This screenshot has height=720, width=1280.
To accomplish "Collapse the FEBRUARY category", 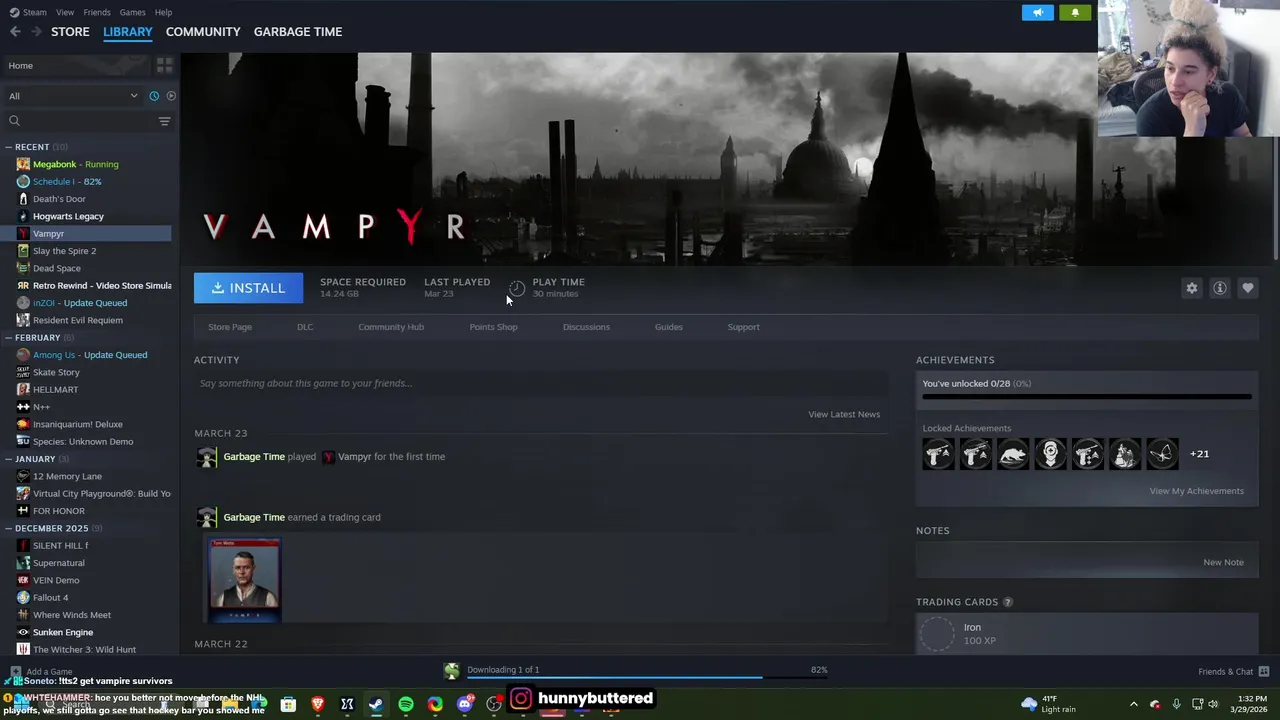I will [x=9, y=338].
